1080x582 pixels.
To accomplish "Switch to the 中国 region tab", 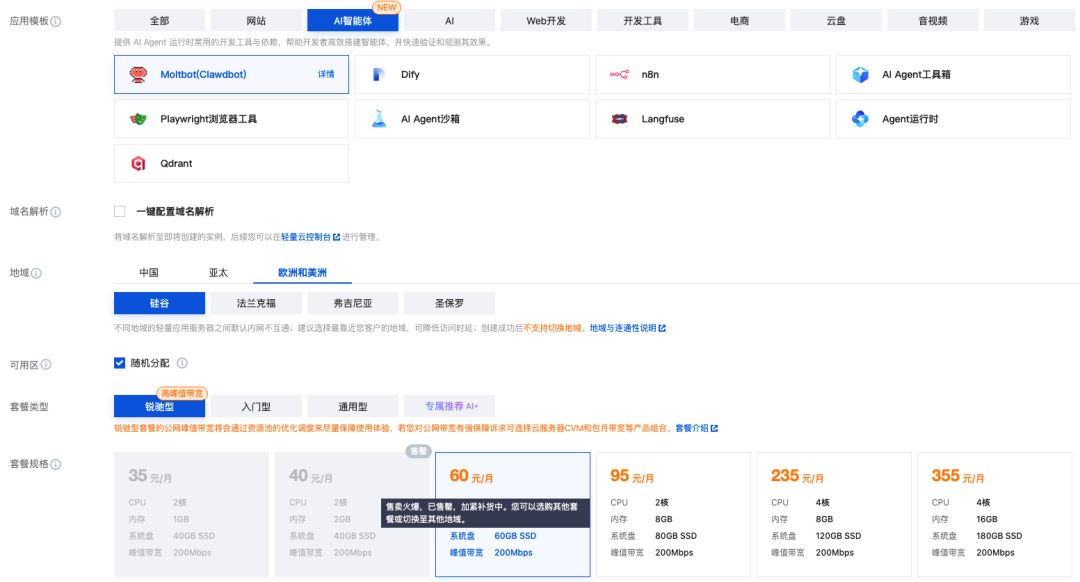I will 149,273.
